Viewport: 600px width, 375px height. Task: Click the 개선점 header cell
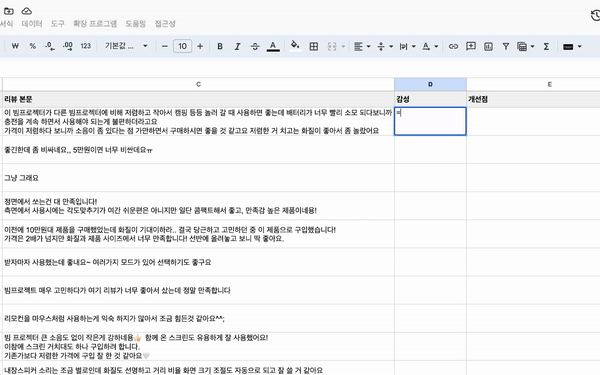(x=533, y=99)
